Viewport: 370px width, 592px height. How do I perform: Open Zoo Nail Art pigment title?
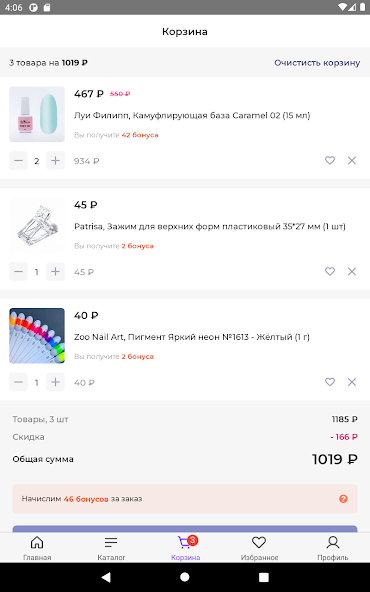coord(192,337)
